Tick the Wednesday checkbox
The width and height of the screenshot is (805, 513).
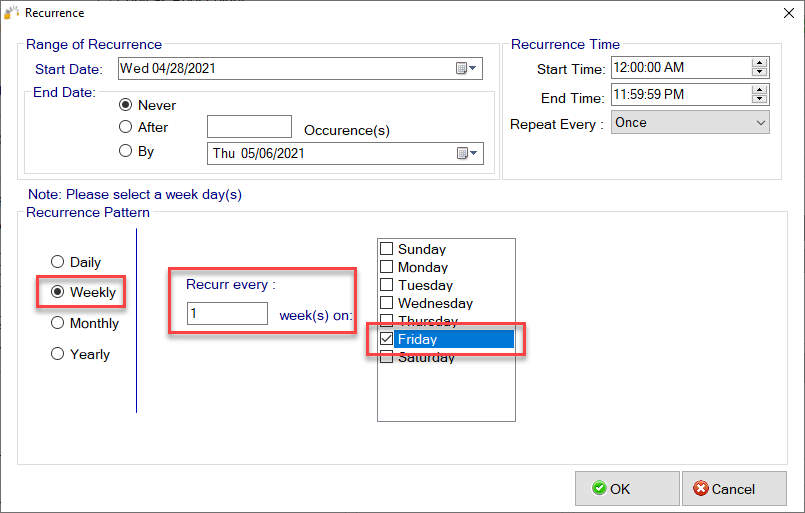[x=387, y=303]
